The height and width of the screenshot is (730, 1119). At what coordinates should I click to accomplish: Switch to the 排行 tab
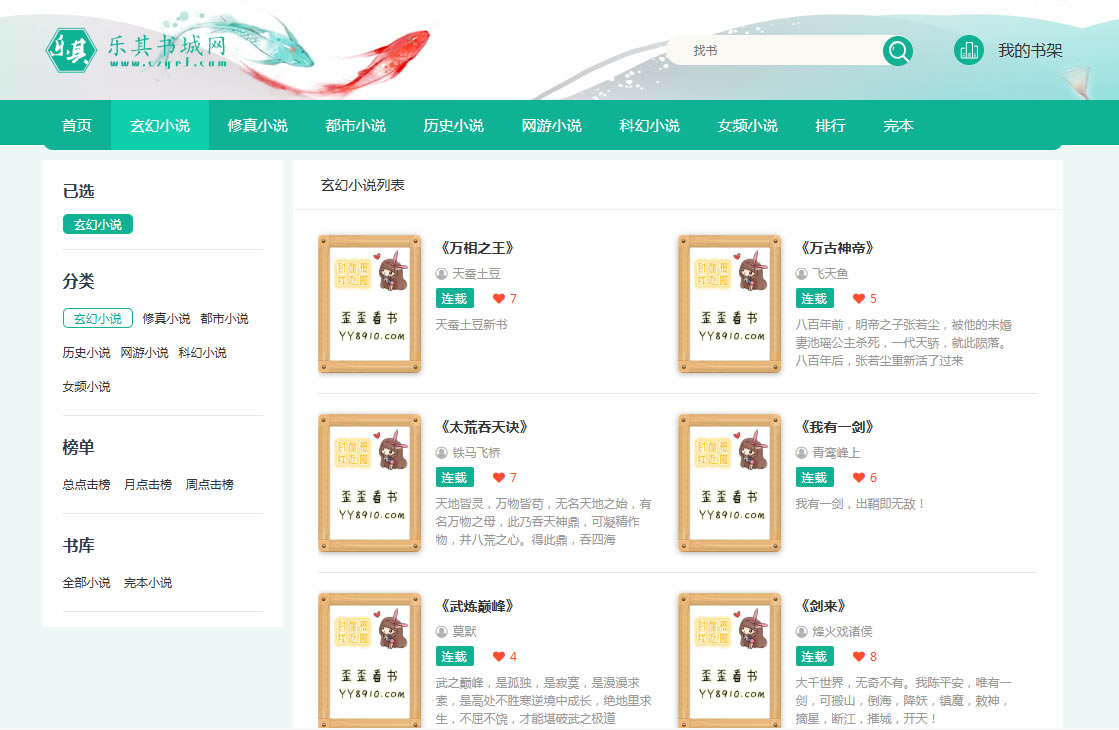click(830, 126)
